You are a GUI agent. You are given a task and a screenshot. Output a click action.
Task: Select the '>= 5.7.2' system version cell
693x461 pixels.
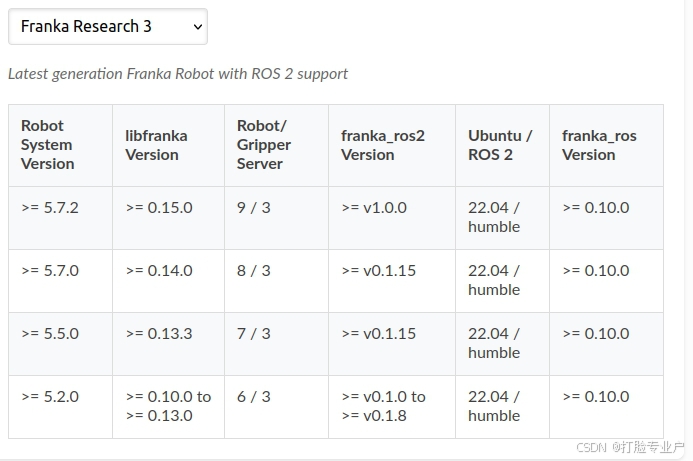click(x=50, y=208)
